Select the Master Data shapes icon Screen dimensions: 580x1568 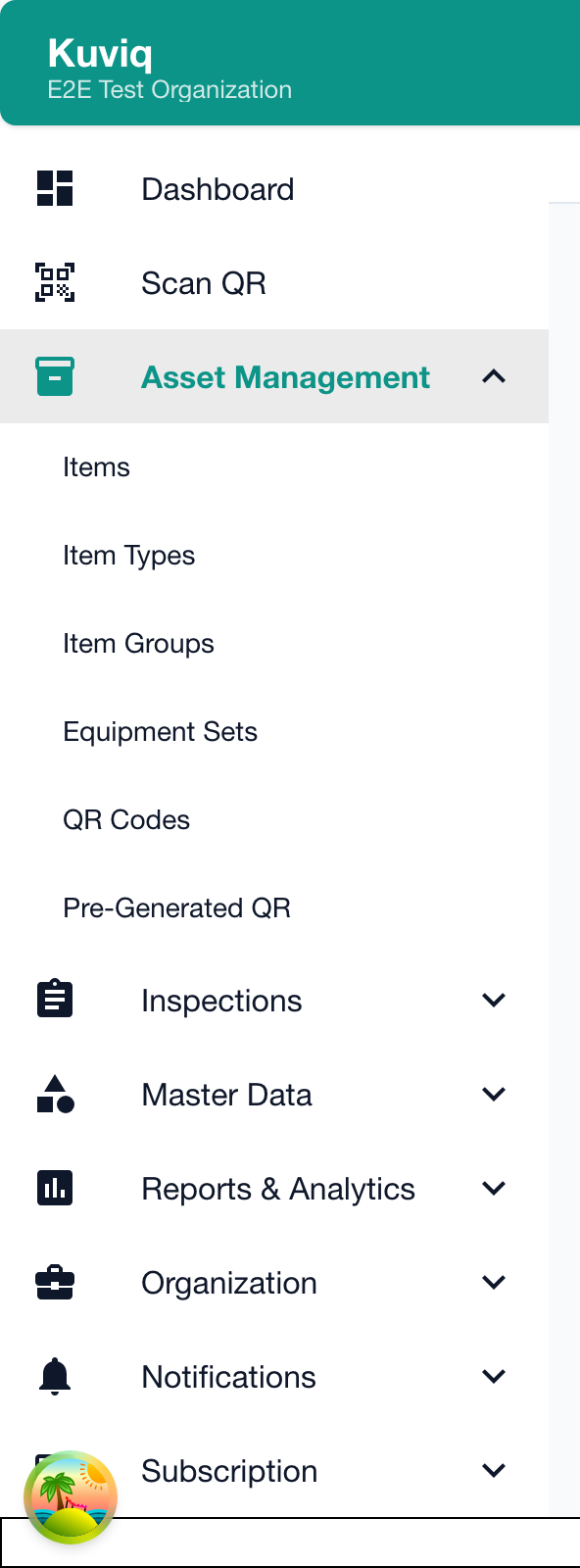click(x=54, y=1094)
